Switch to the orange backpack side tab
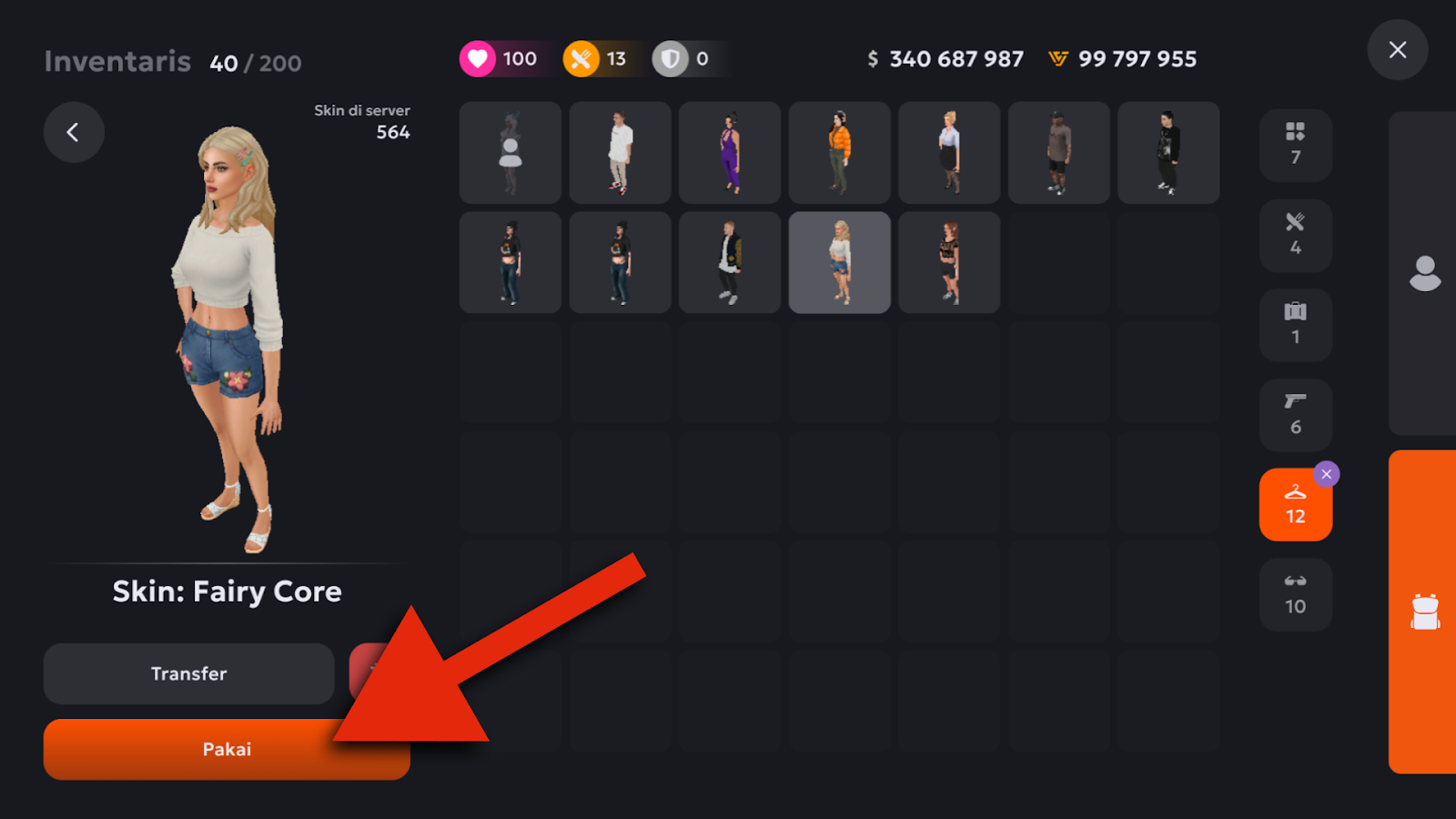 tap(1424, 612)
